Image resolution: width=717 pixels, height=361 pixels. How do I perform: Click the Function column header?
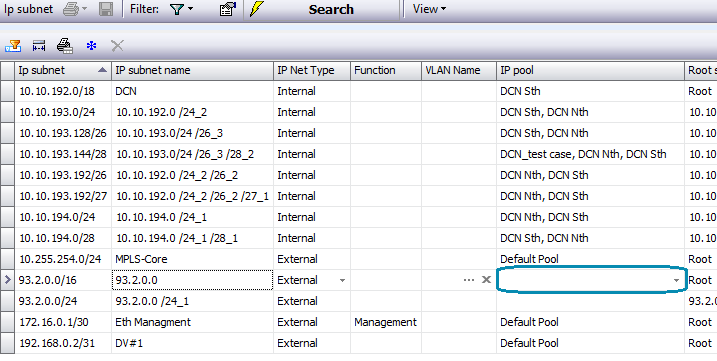pyautogui.click(x=386, y=70)
